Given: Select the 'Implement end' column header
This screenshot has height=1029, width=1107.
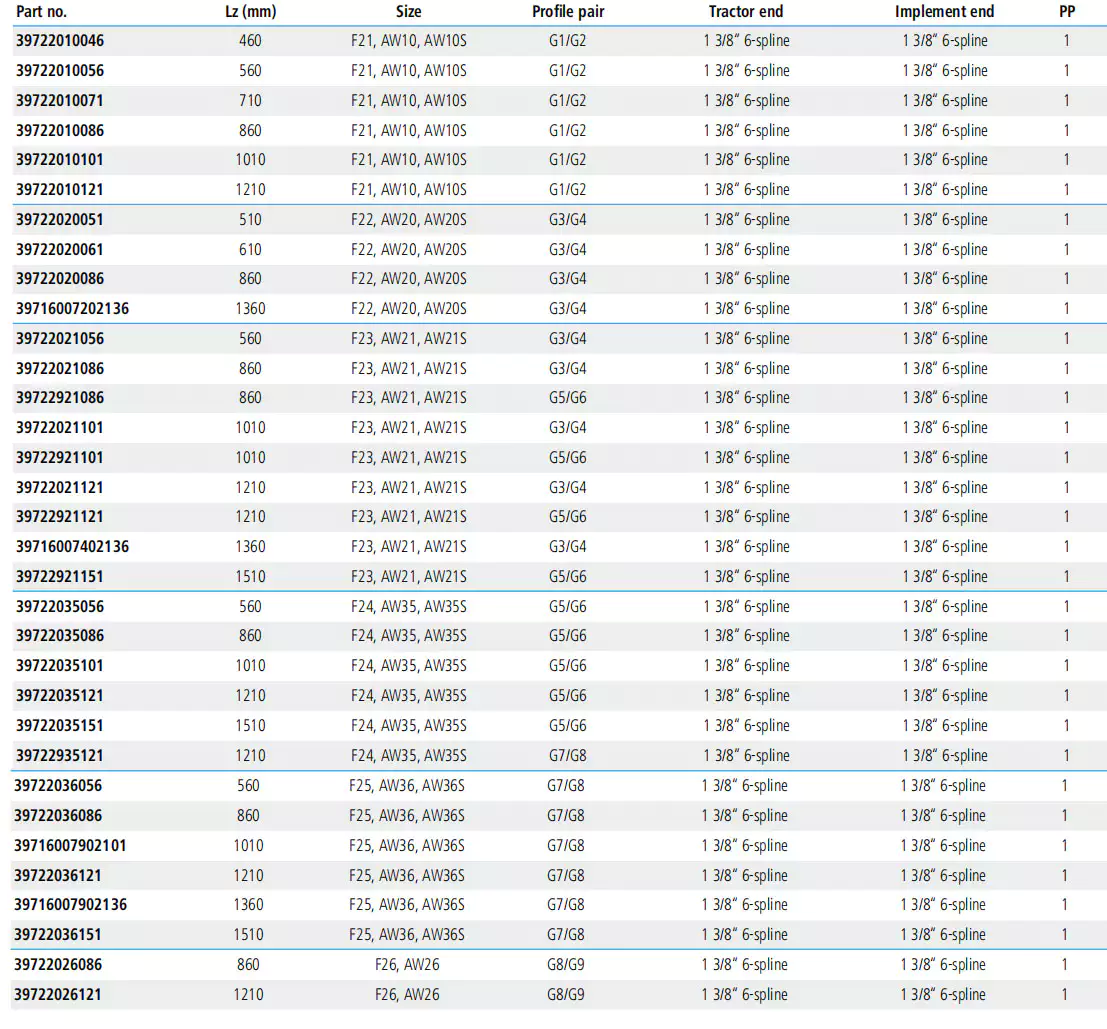Looking at the screenshot, I should [944, 12].
